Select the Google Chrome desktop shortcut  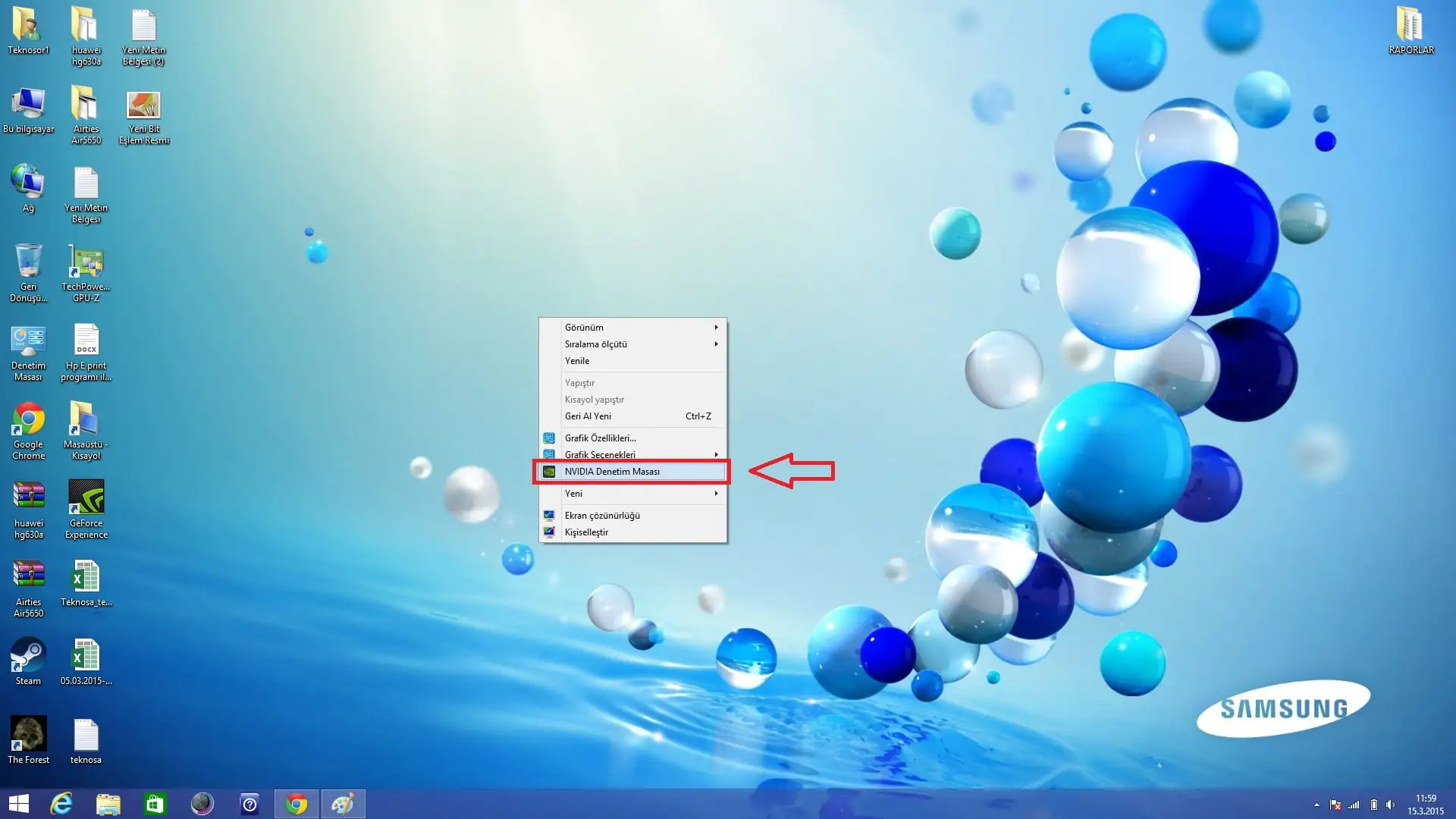point(28,420)
